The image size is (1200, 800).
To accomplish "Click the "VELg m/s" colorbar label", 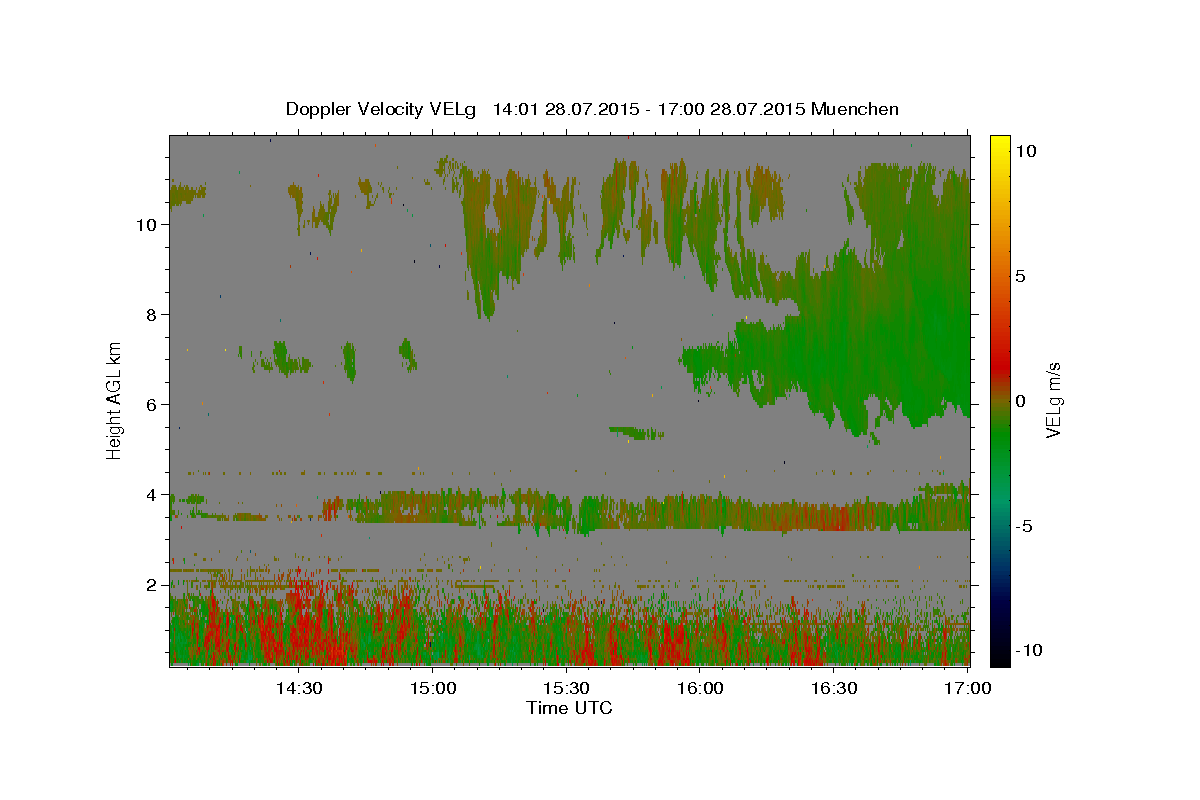I will (x=1053, y=401).
